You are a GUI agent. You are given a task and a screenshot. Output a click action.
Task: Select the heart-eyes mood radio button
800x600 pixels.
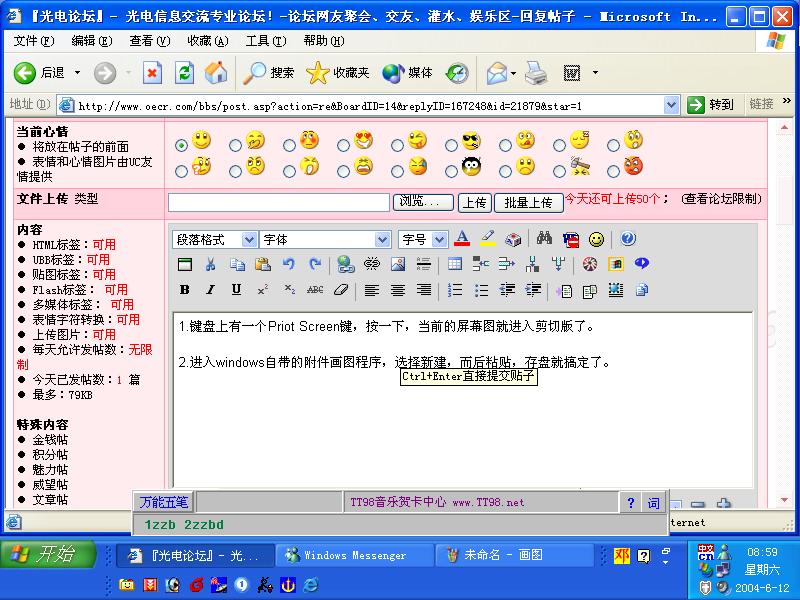pyautogui.click(x=343, y=145)
